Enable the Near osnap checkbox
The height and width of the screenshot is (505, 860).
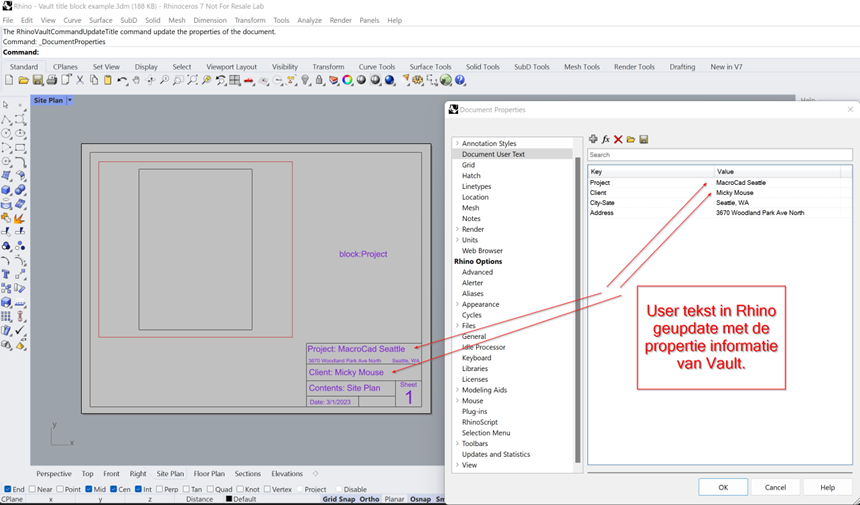point(32,489)
